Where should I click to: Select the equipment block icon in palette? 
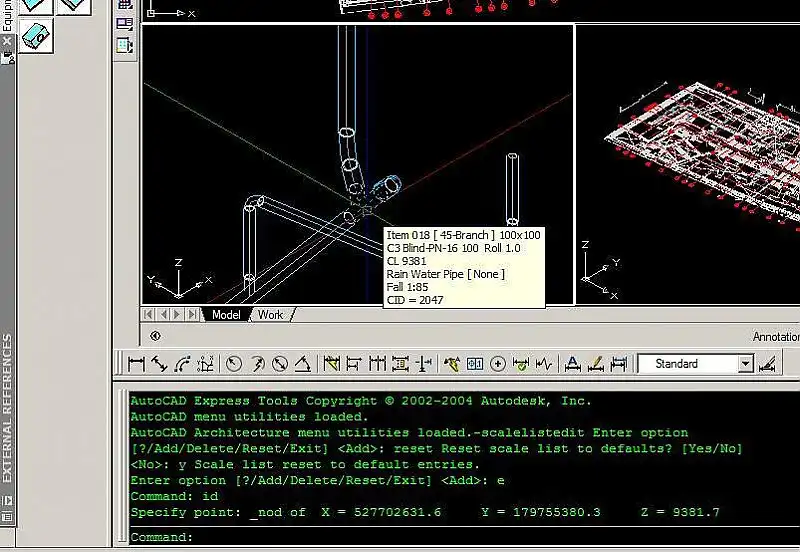[x=37, y=37]
